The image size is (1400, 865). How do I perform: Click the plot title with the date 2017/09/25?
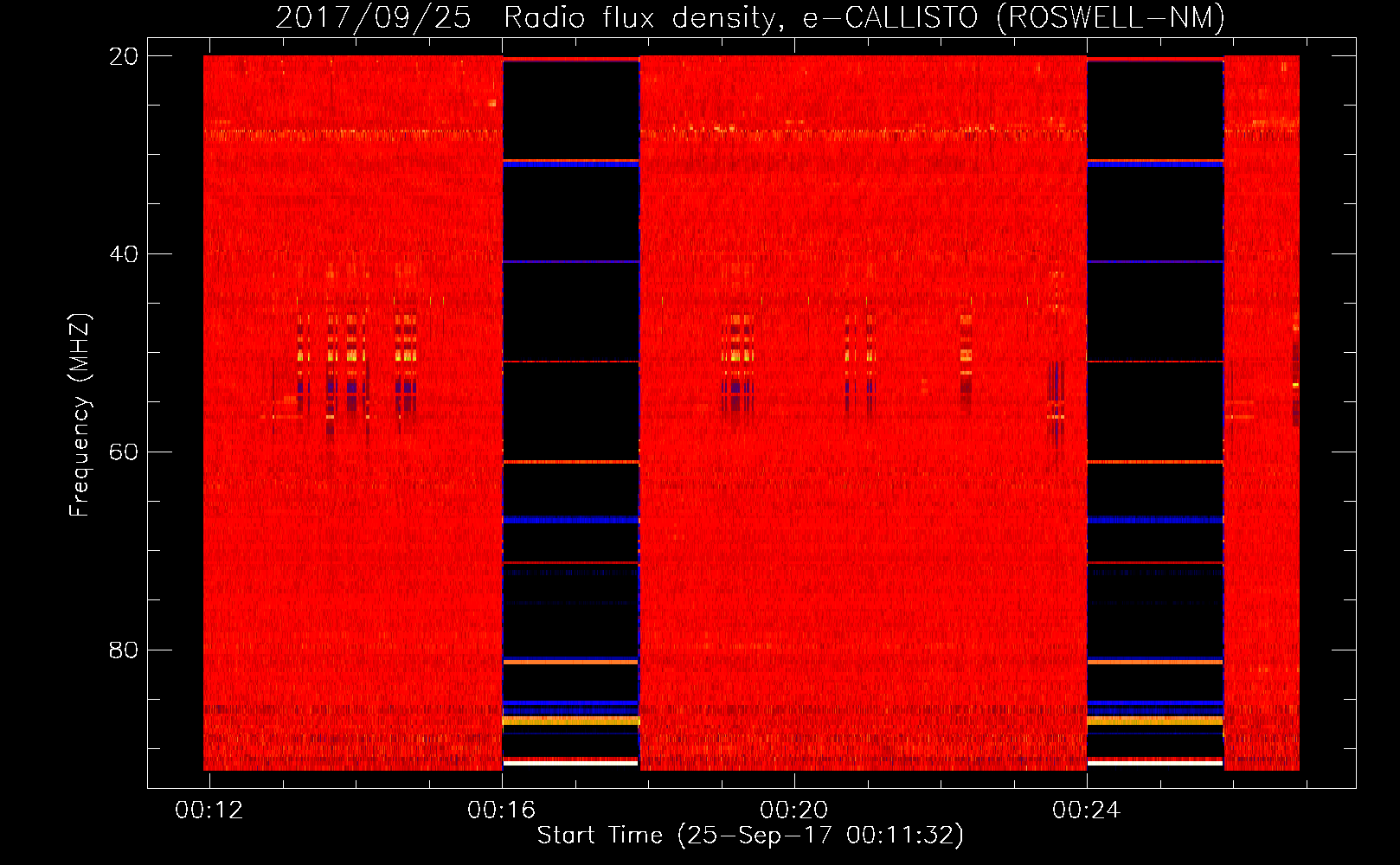[x=750, y=17]
